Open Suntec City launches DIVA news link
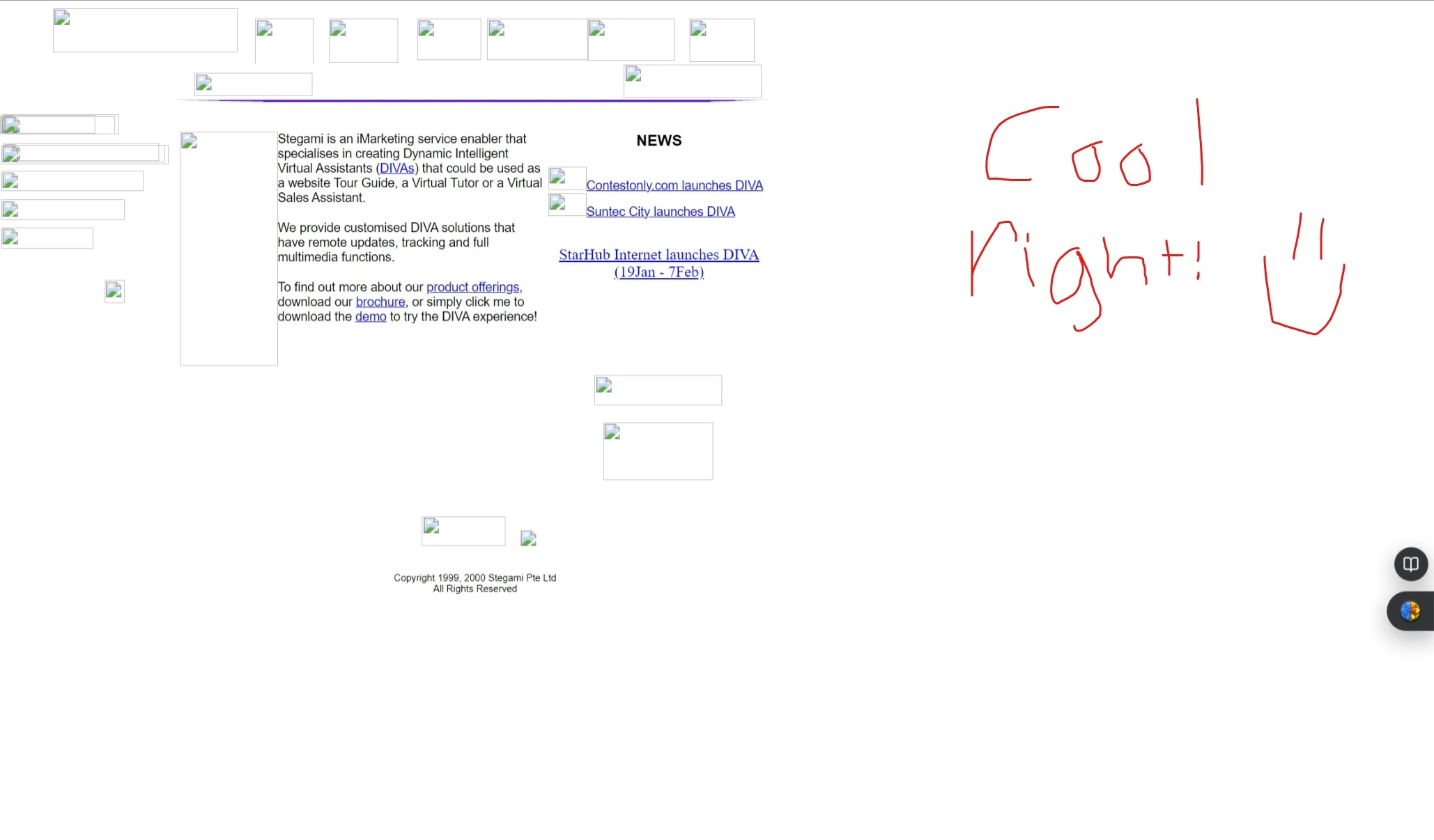The image size is (1434, 840). 660,212
